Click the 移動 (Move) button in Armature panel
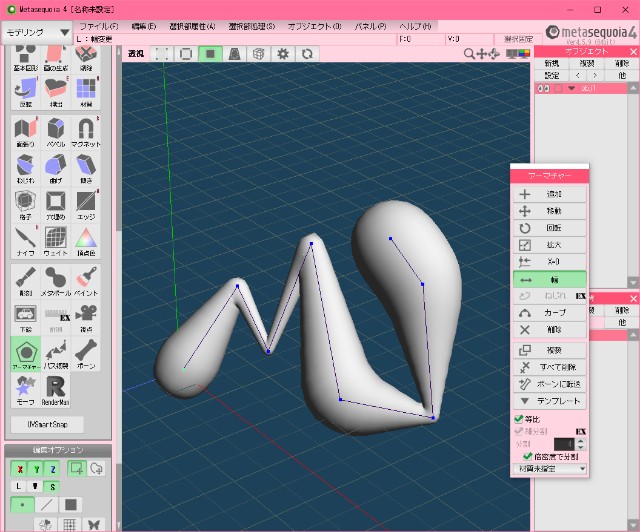Image resolution: width=640 pixels, height=532 pixels. pos(549,211)
